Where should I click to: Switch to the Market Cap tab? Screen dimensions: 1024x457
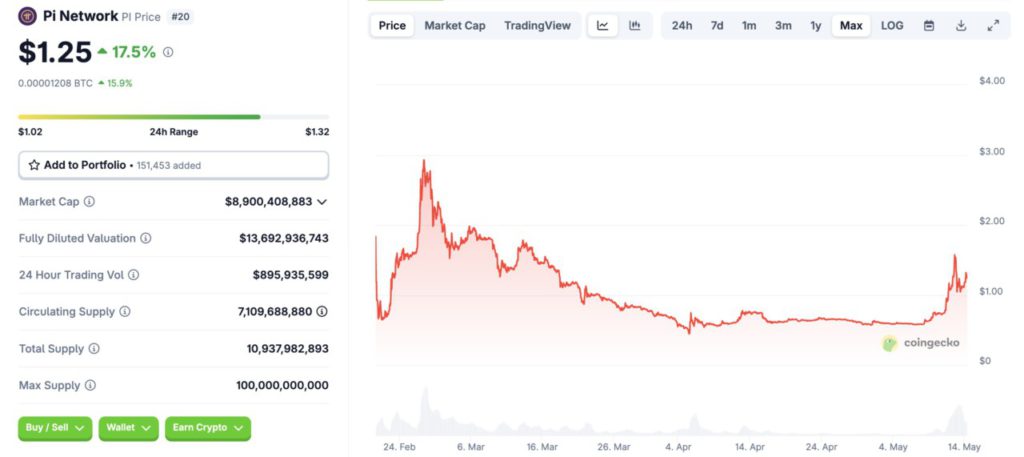pyautogui.click(x=455, y=25)
